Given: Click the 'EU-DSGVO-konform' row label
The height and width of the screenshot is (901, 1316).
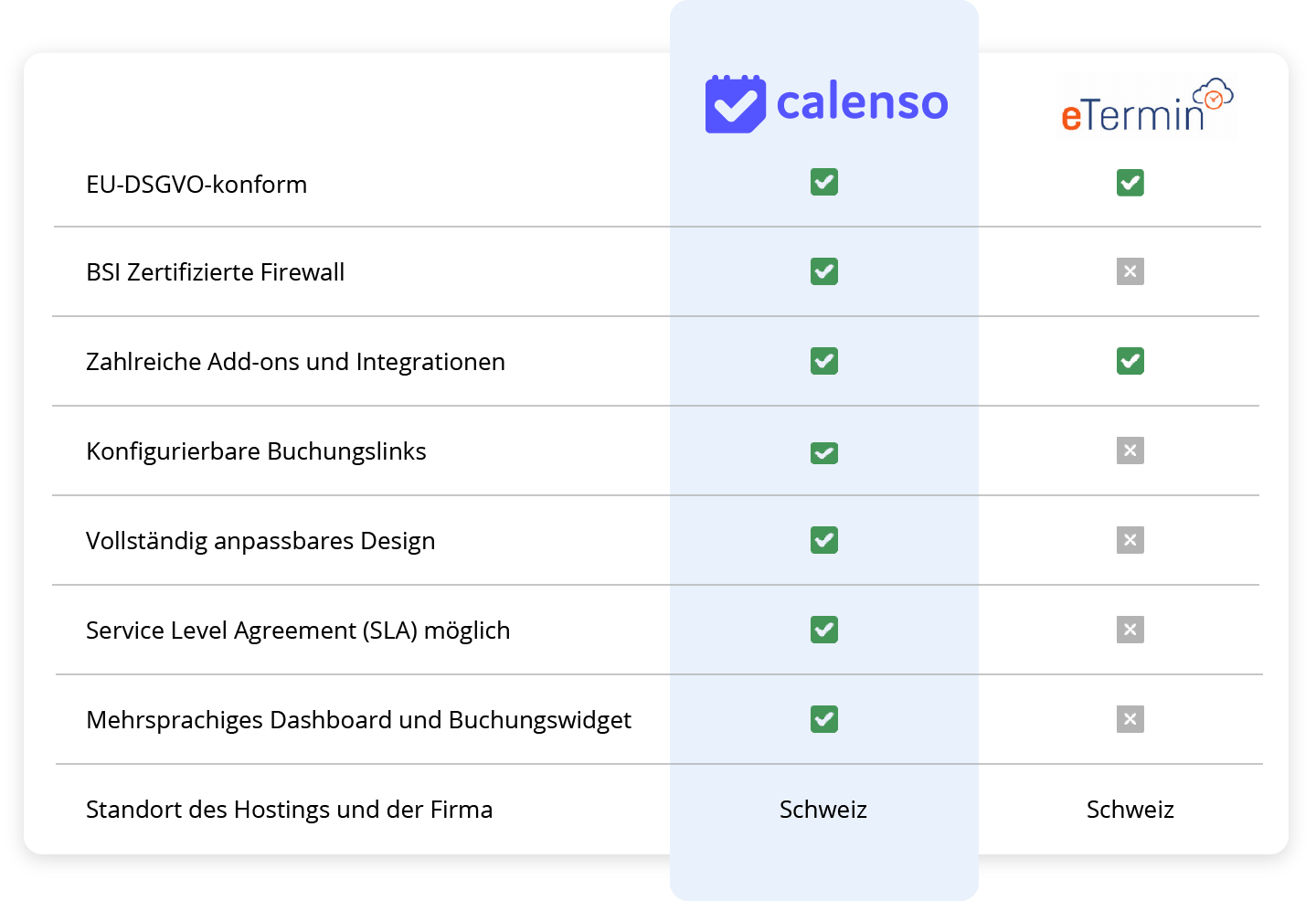Looking at the screenshot, I should pos(196,185).
